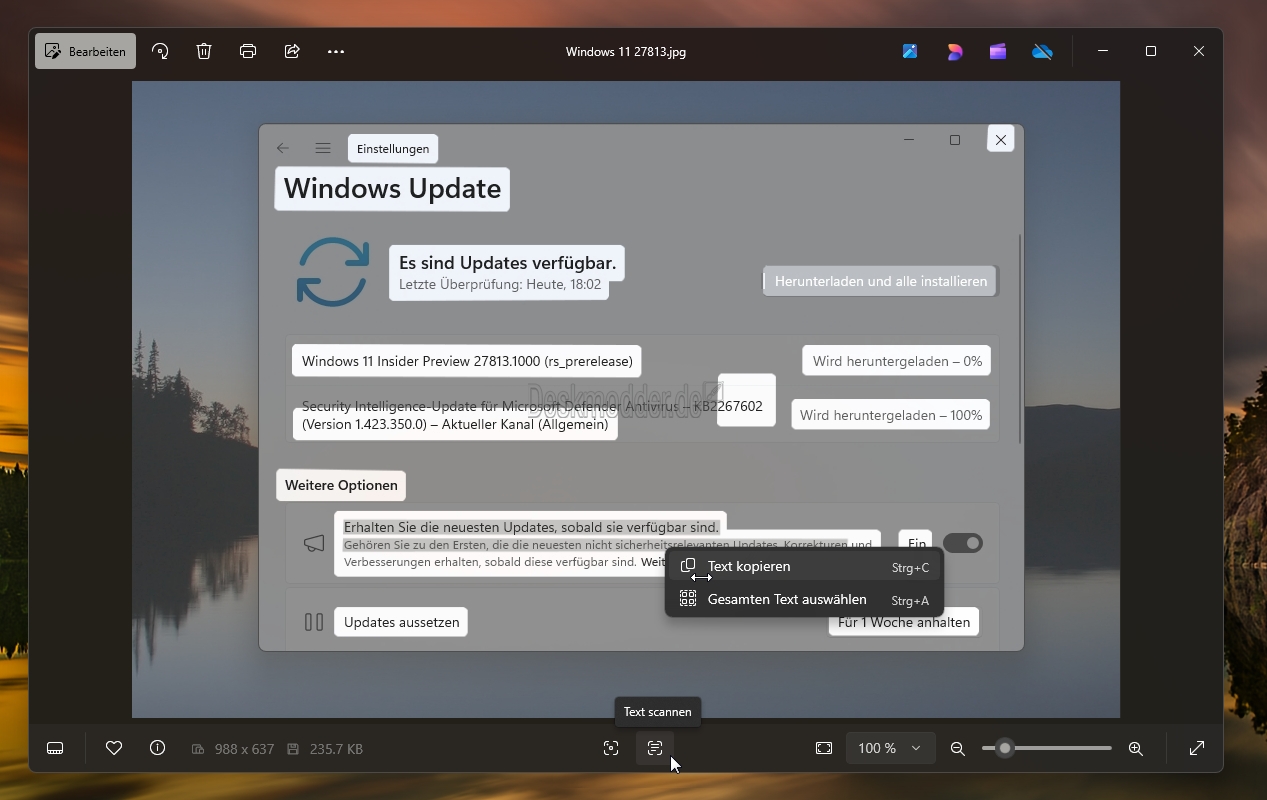Open the blue Photos app icon

point(910,51)
